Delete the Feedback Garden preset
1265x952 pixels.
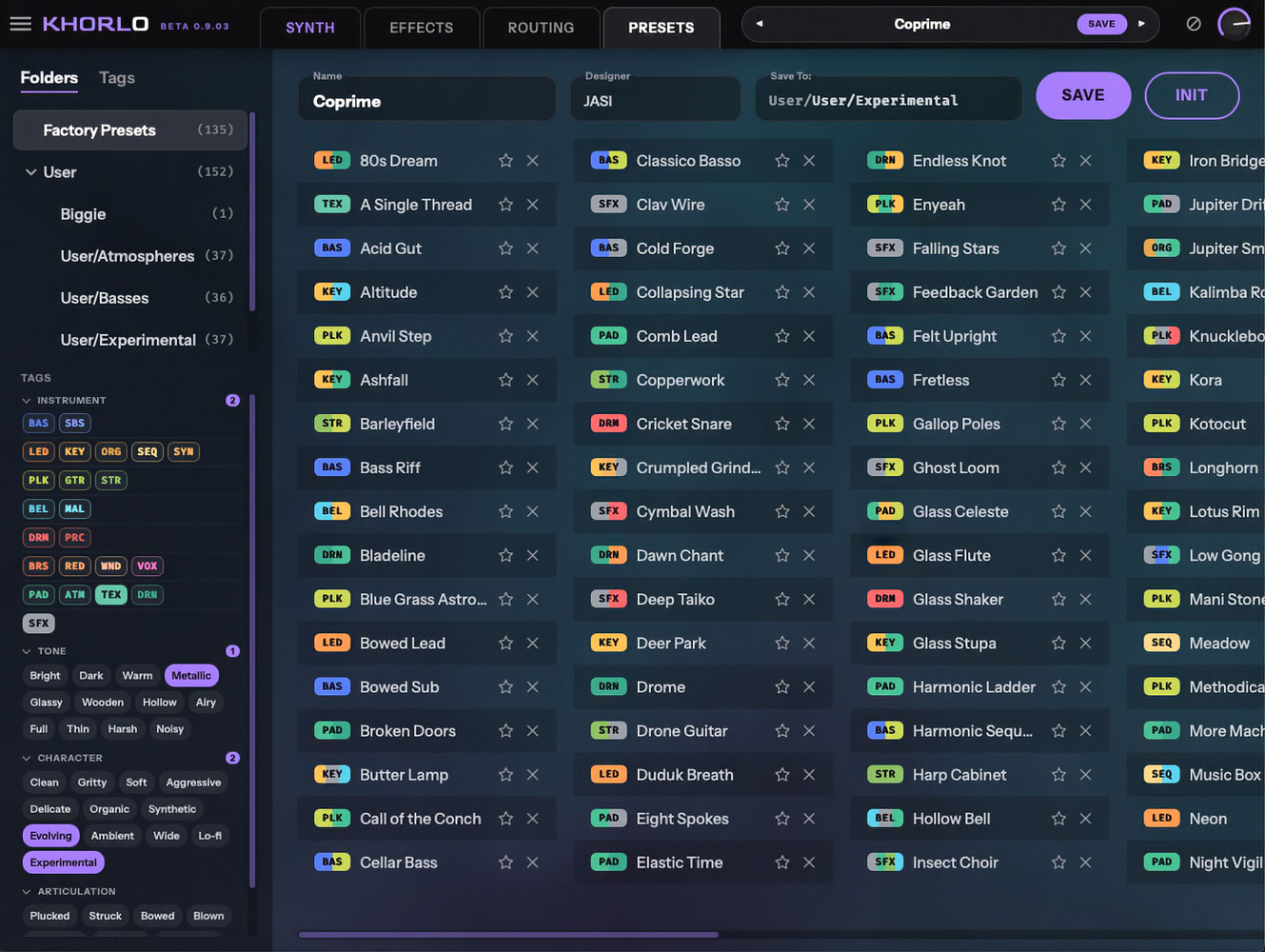coord(1085,292)
